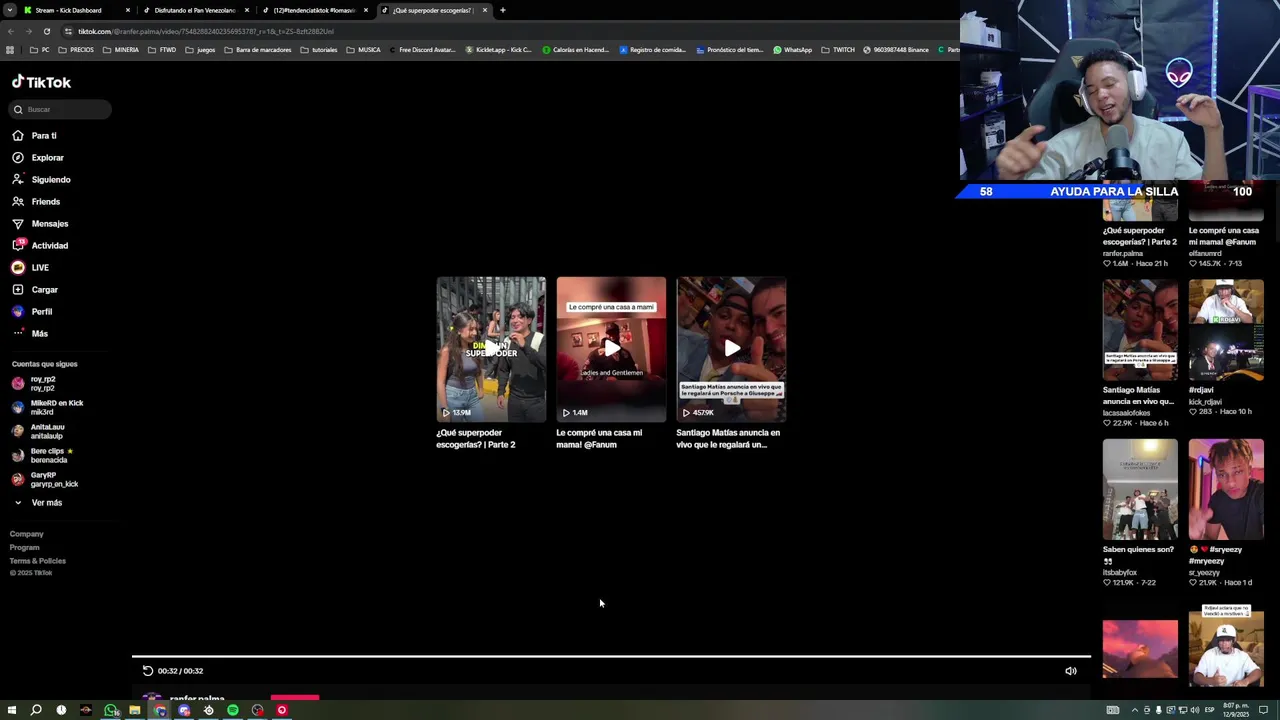Play Santiago Matías anuncia en vivo center thumbnail
The width and height of the screenshot is (1280, 720).
click(x=731, y=349)
